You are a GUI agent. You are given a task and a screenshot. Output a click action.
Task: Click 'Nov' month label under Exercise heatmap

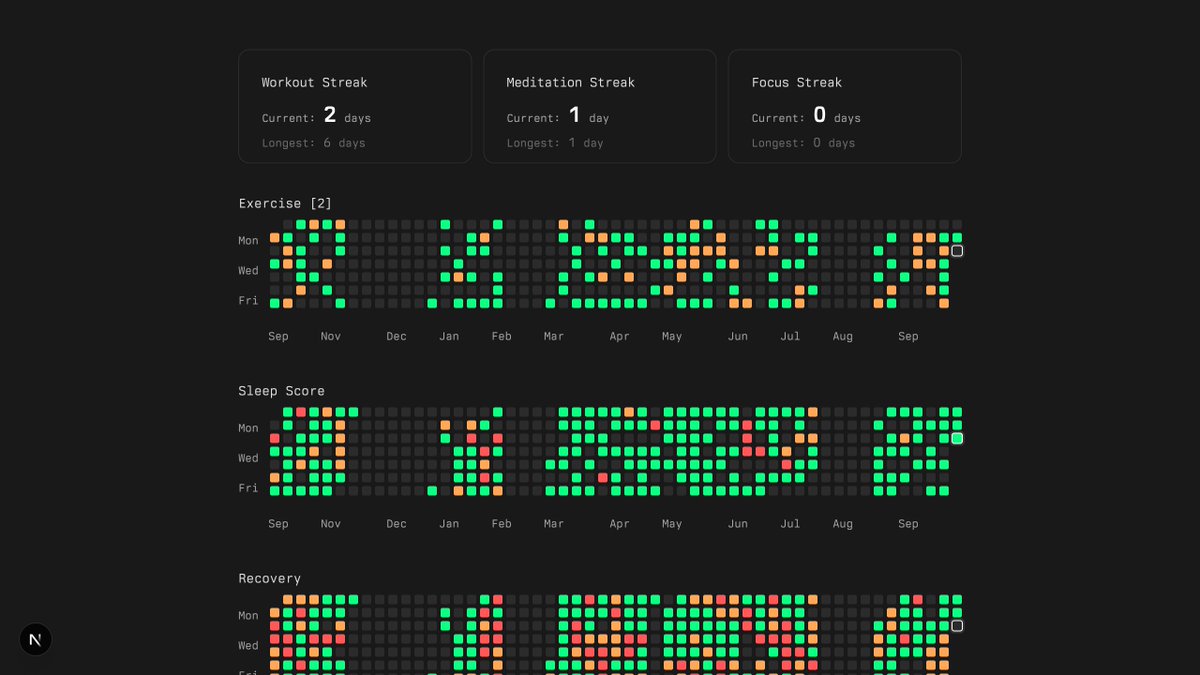(331, 336)
